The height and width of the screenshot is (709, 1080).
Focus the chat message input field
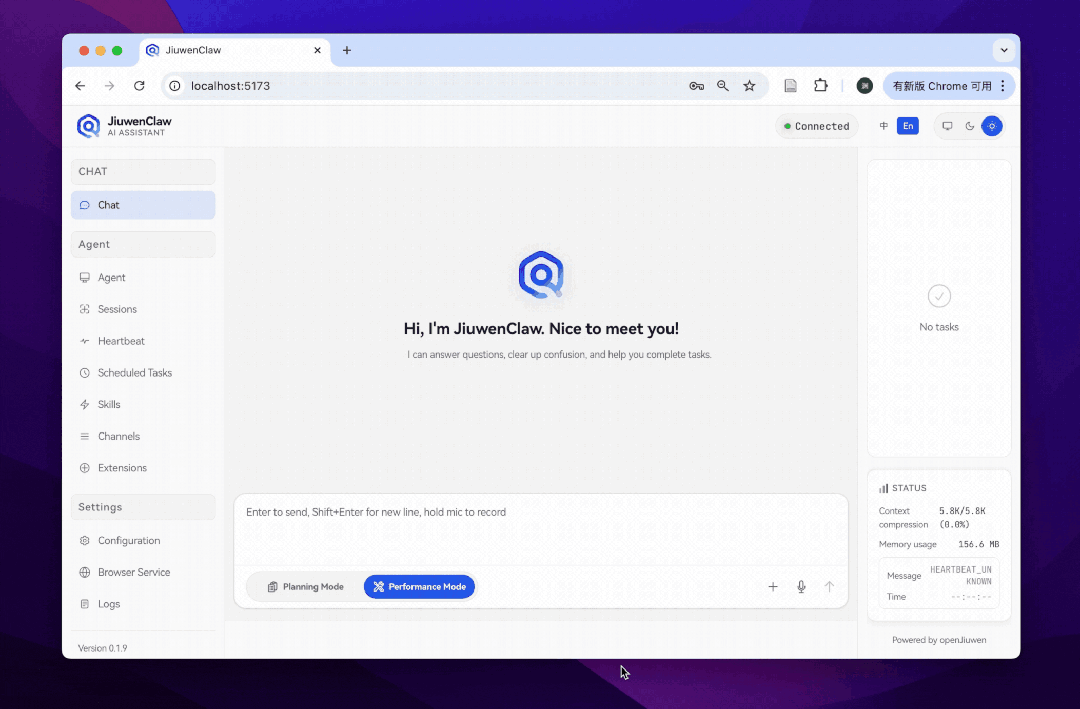click(541, 529)
